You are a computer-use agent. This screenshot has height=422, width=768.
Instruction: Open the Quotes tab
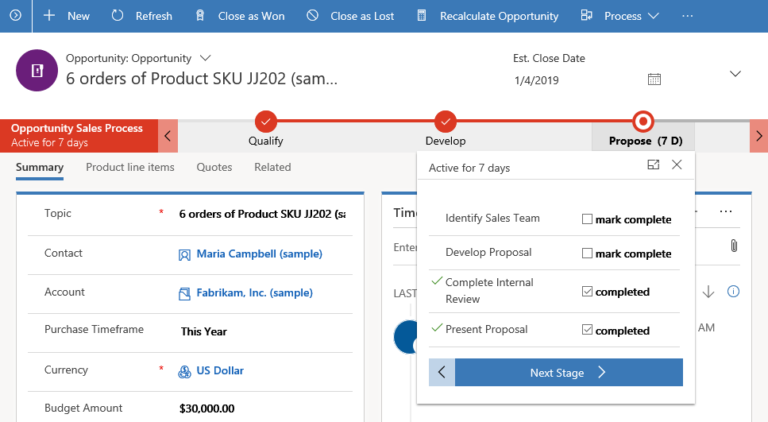[214, 167]
